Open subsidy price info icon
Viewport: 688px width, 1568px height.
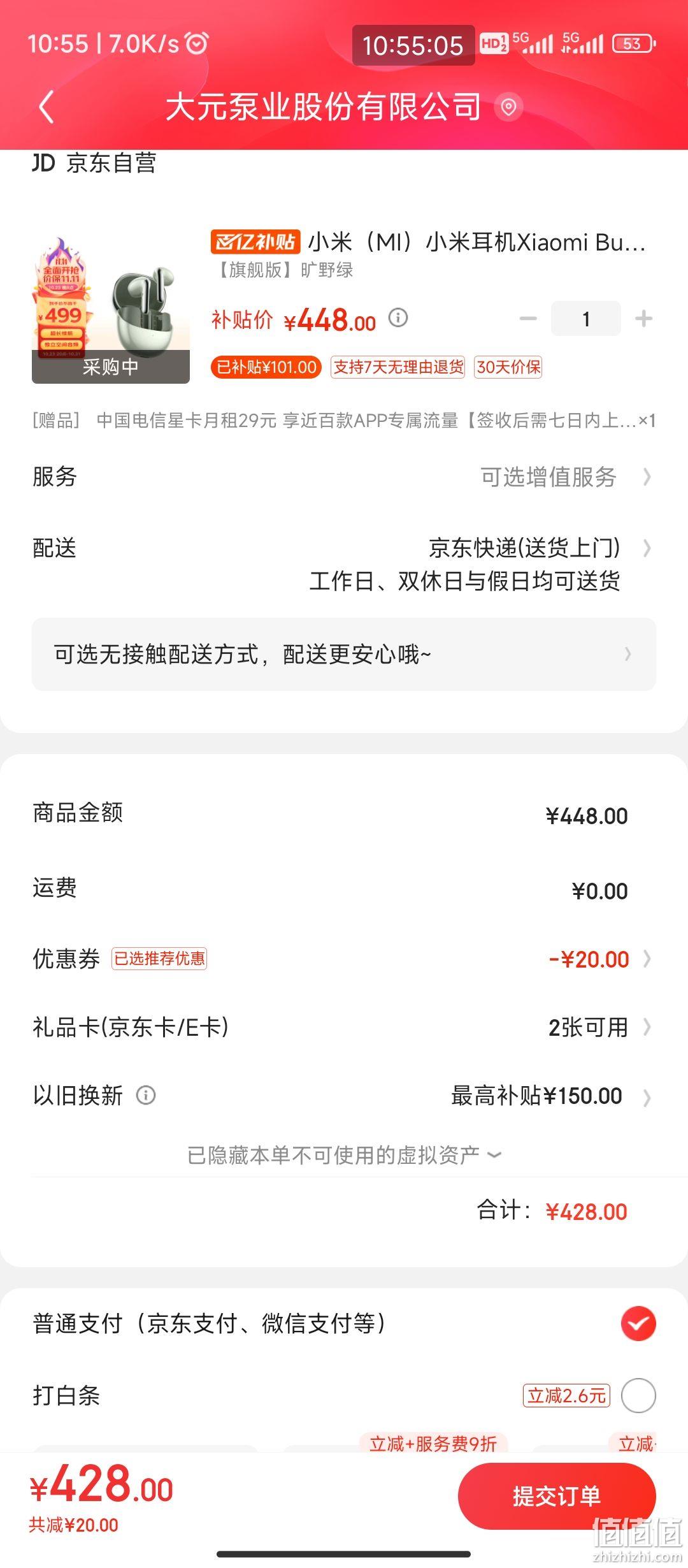(398, 317)
